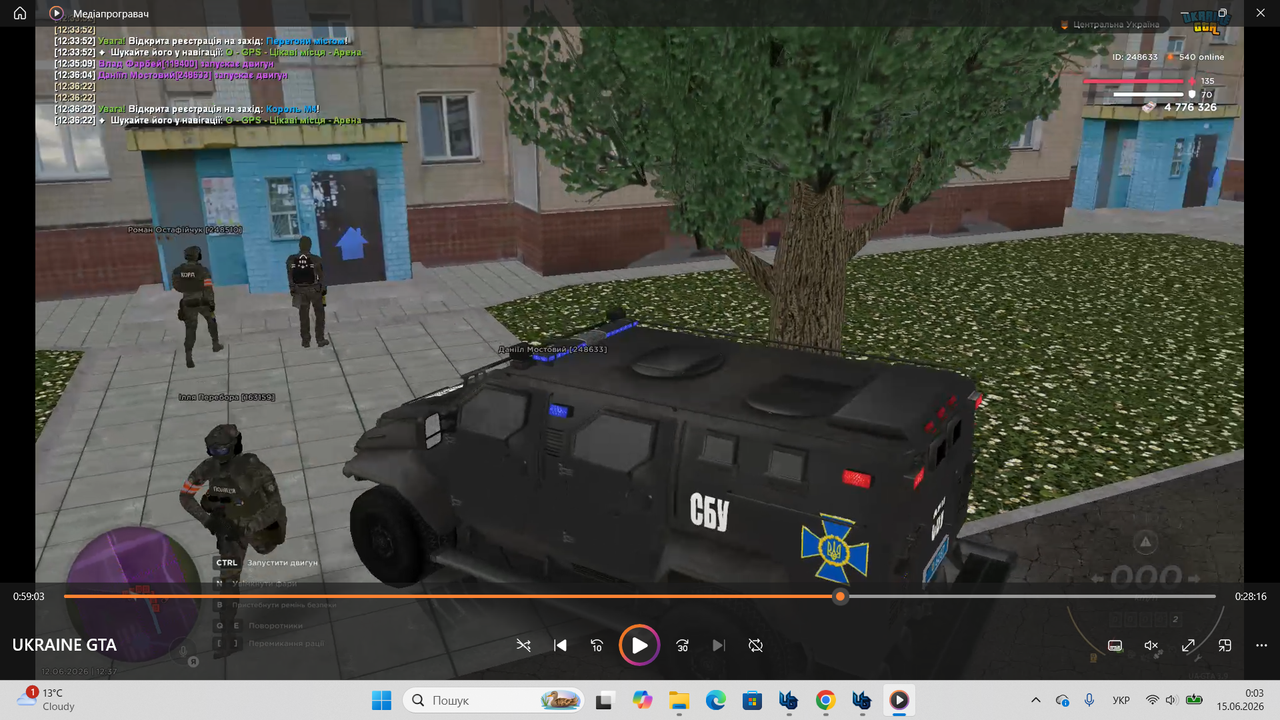Viewport: 1280px width, 720px height.
Task: Click the elapsed time 0:59:03
Action: pyautogui.click(x=29, y=596)
